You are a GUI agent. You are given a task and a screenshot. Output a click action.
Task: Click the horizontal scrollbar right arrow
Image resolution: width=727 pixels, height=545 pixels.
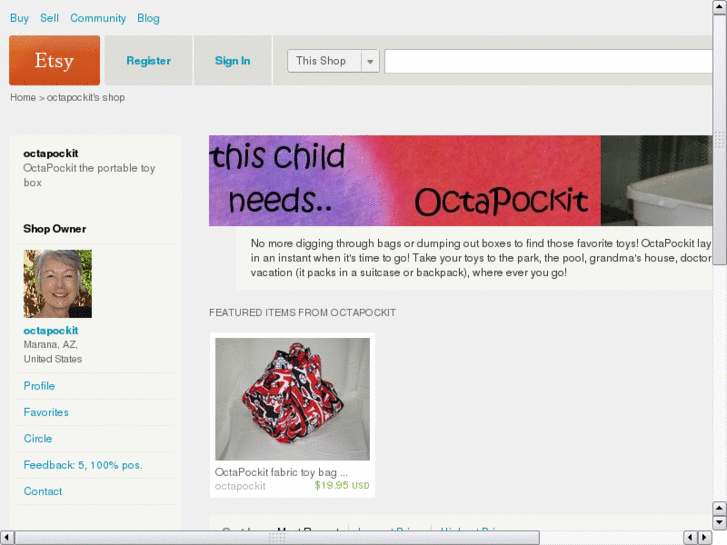(x=705, y=538)
